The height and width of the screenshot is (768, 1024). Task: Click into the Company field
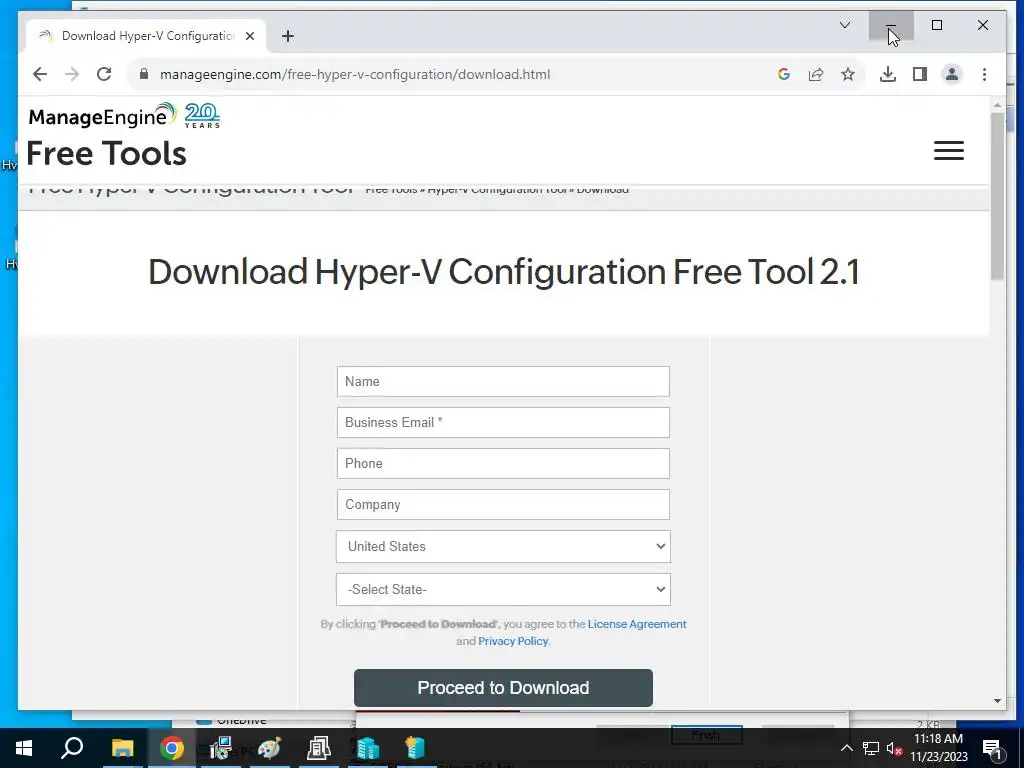(x=503, y=505)
